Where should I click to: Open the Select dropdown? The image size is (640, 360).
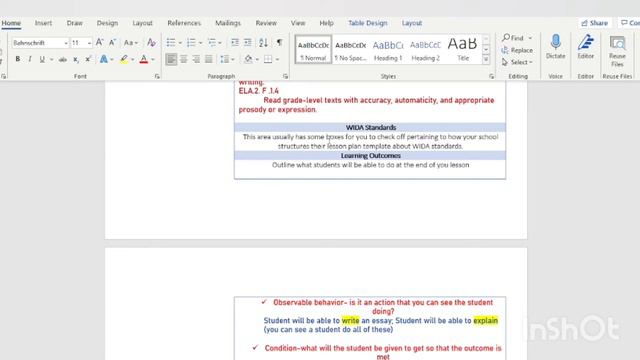[517, 62]
